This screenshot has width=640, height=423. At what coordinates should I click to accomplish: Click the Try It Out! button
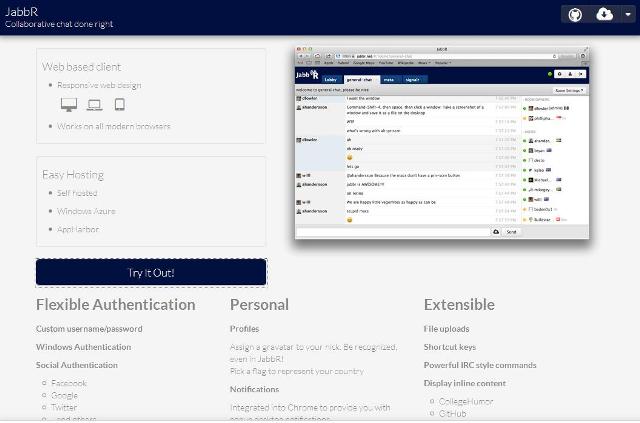(x=151, y=272)
